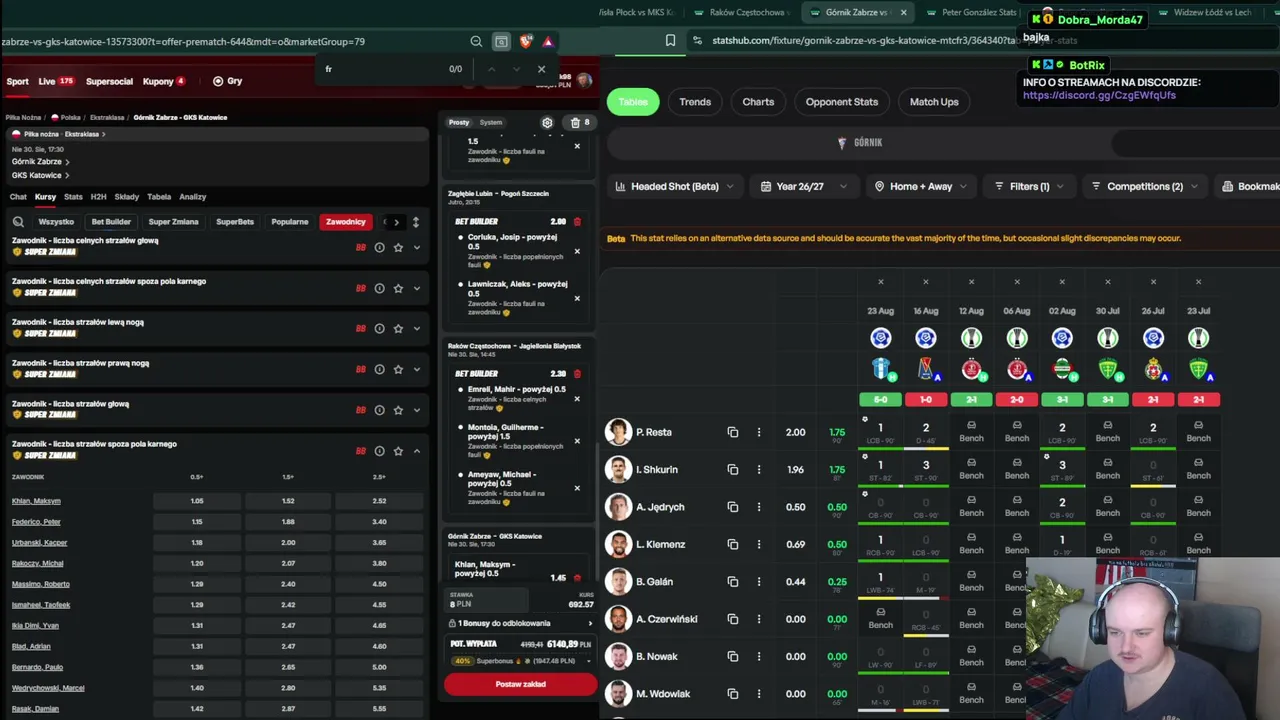The width and height of the screenshot is (1280, 720).
Task: Click the search icon in the market filter row
Action: pos(19,222)
